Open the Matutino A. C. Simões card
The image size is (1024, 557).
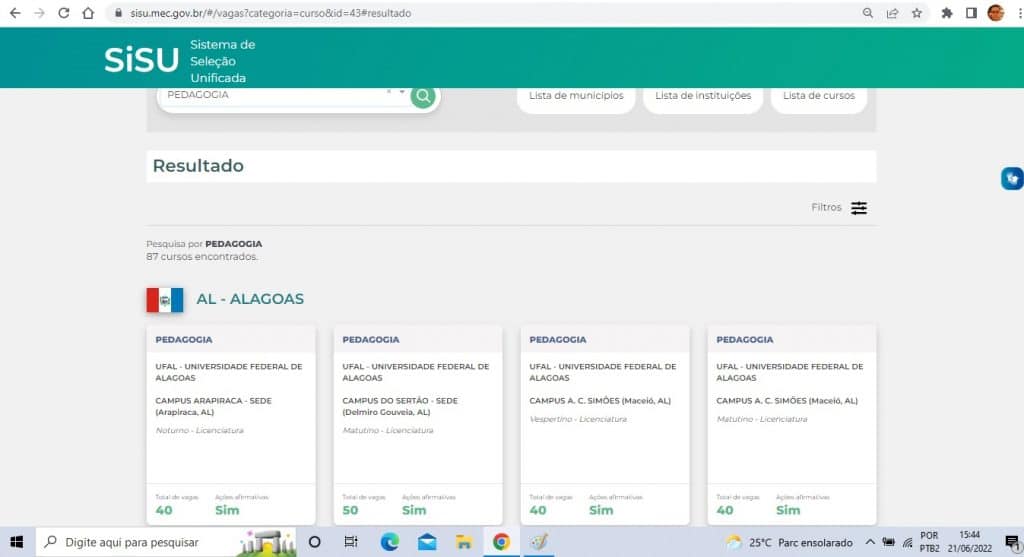(x=792, y=426)
